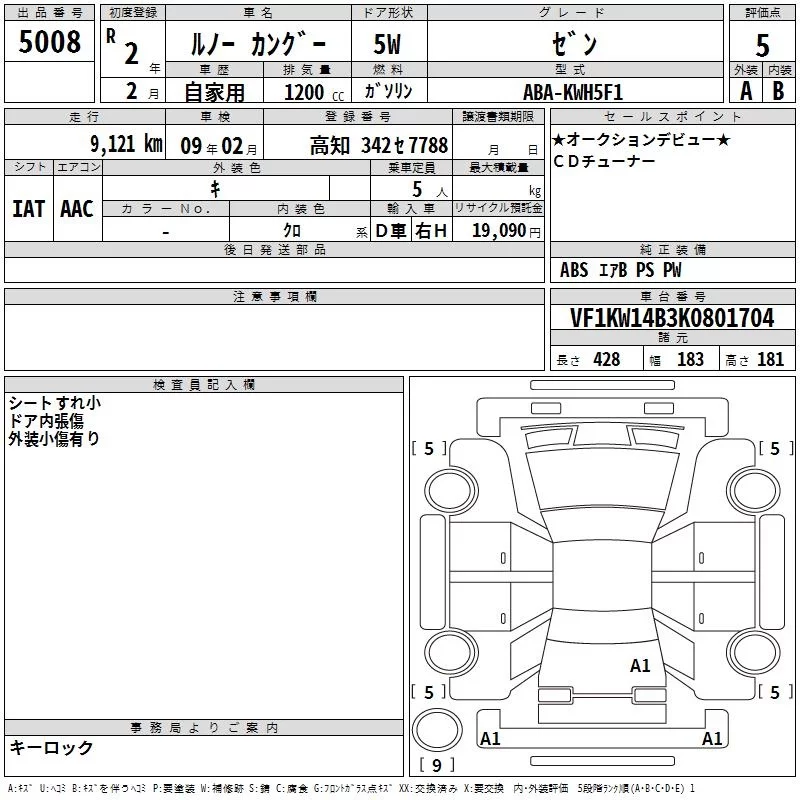Select the grade value ゼン
This screenshot has width=800, height=800.
tap(574, 44)
